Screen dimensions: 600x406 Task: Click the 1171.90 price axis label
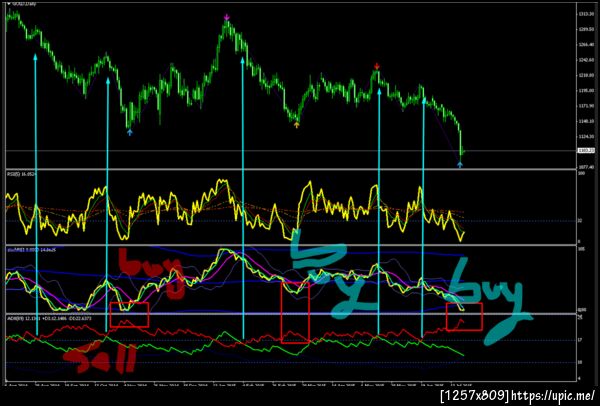pyautogui.click(x=585, y=106)
